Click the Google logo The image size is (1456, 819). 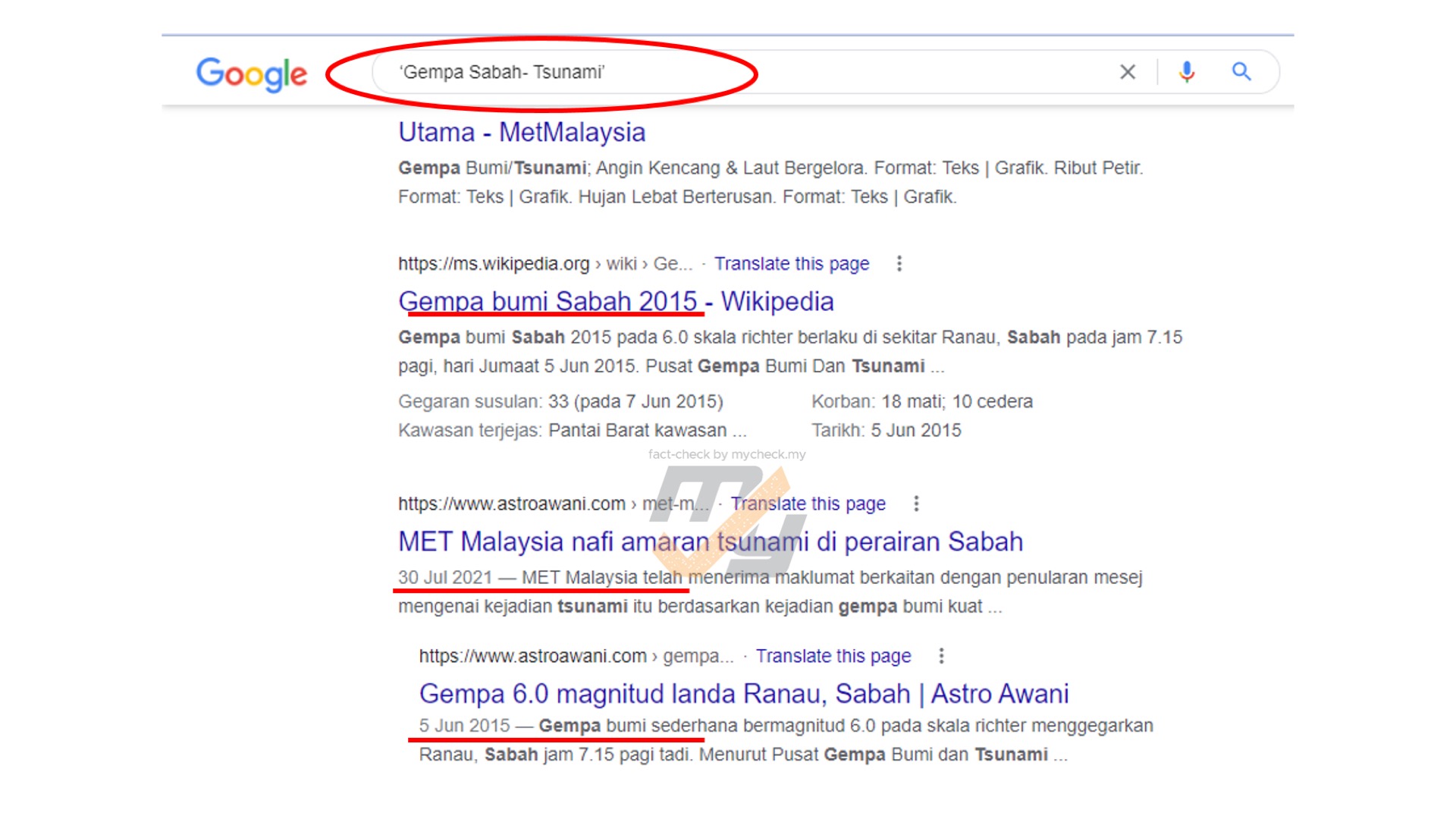tap(252, 74)
